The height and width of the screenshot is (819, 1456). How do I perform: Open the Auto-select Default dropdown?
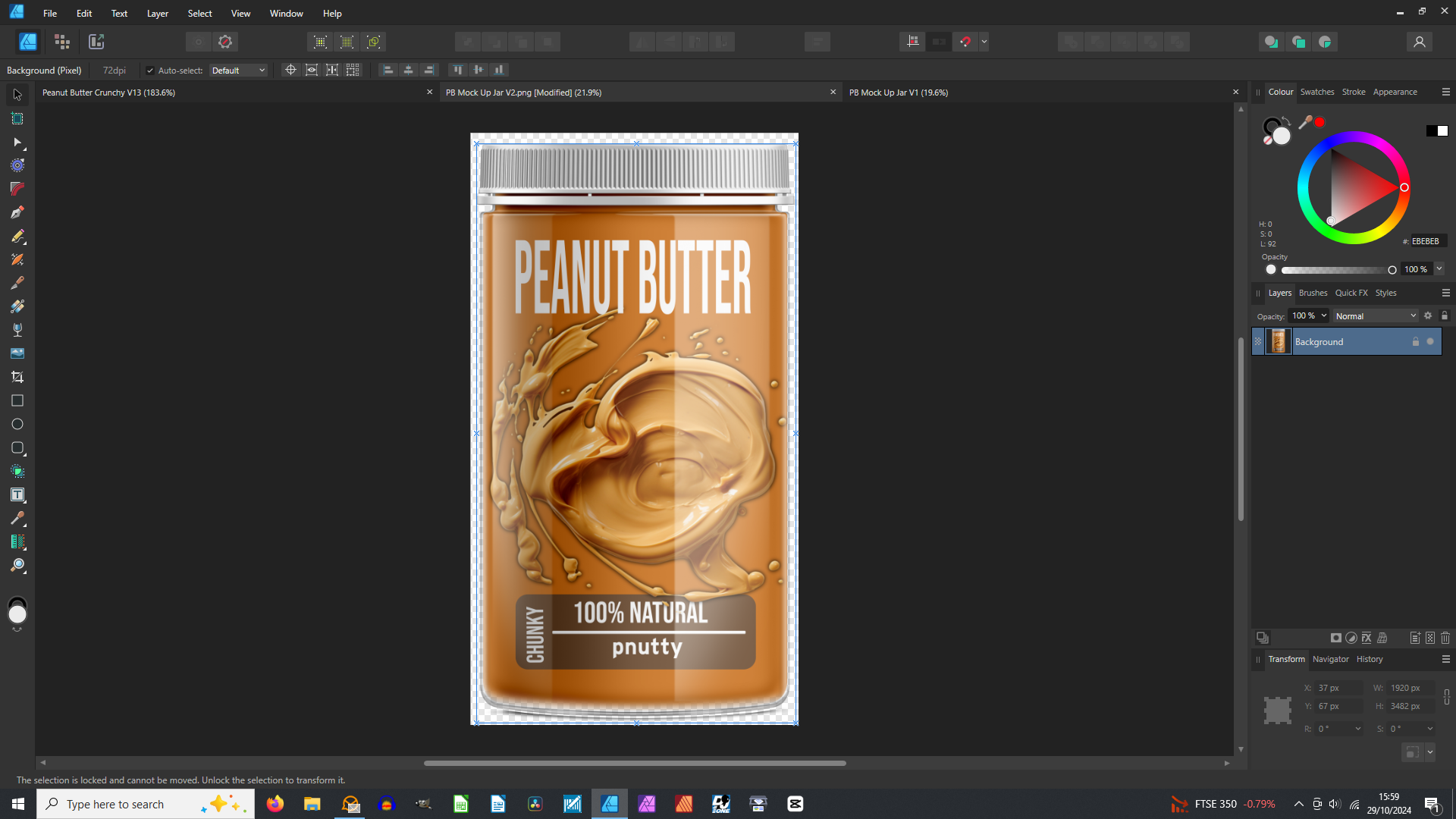(x=238, y=71)
